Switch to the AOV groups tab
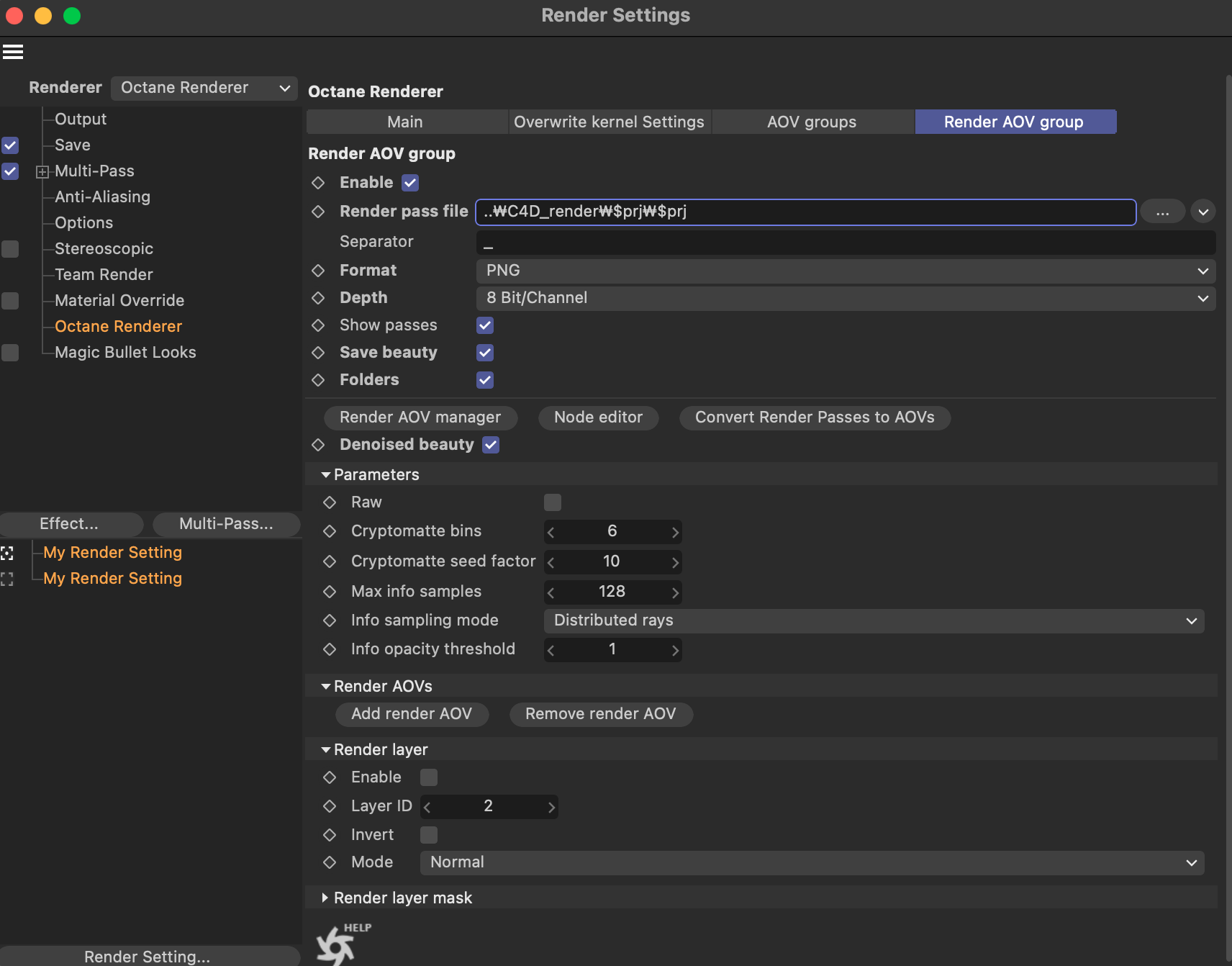The width and height of the screenshot is (1232, 966). click(812, 122)
